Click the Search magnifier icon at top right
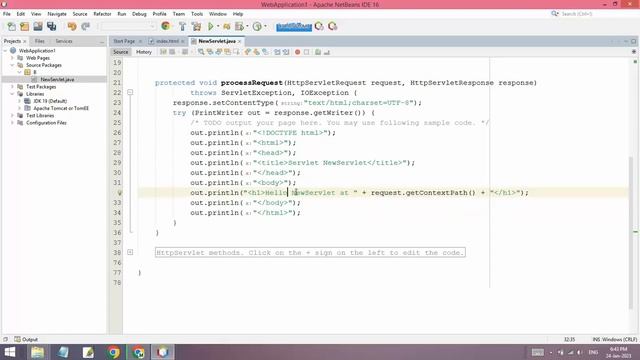Image resolution: width=640 pixels, height=360 pixels. [x=555, y=14]
